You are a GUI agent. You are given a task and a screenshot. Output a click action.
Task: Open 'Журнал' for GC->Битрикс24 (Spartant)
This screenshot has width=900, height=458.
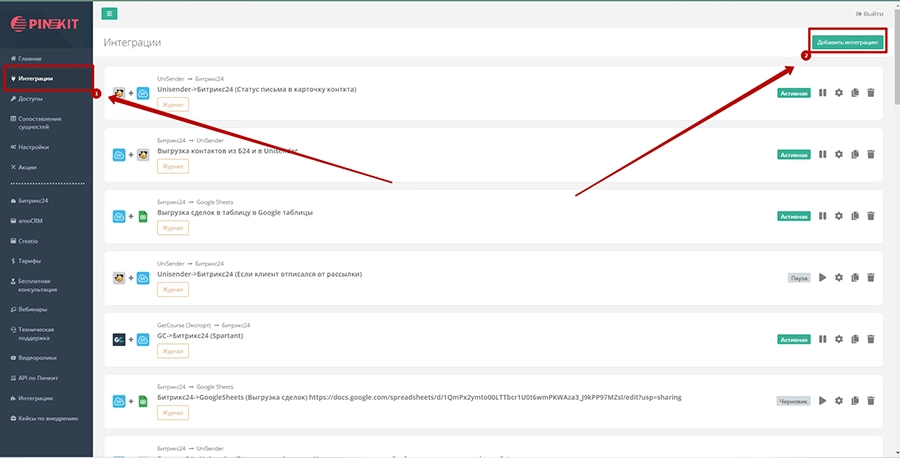coord(173,351)
